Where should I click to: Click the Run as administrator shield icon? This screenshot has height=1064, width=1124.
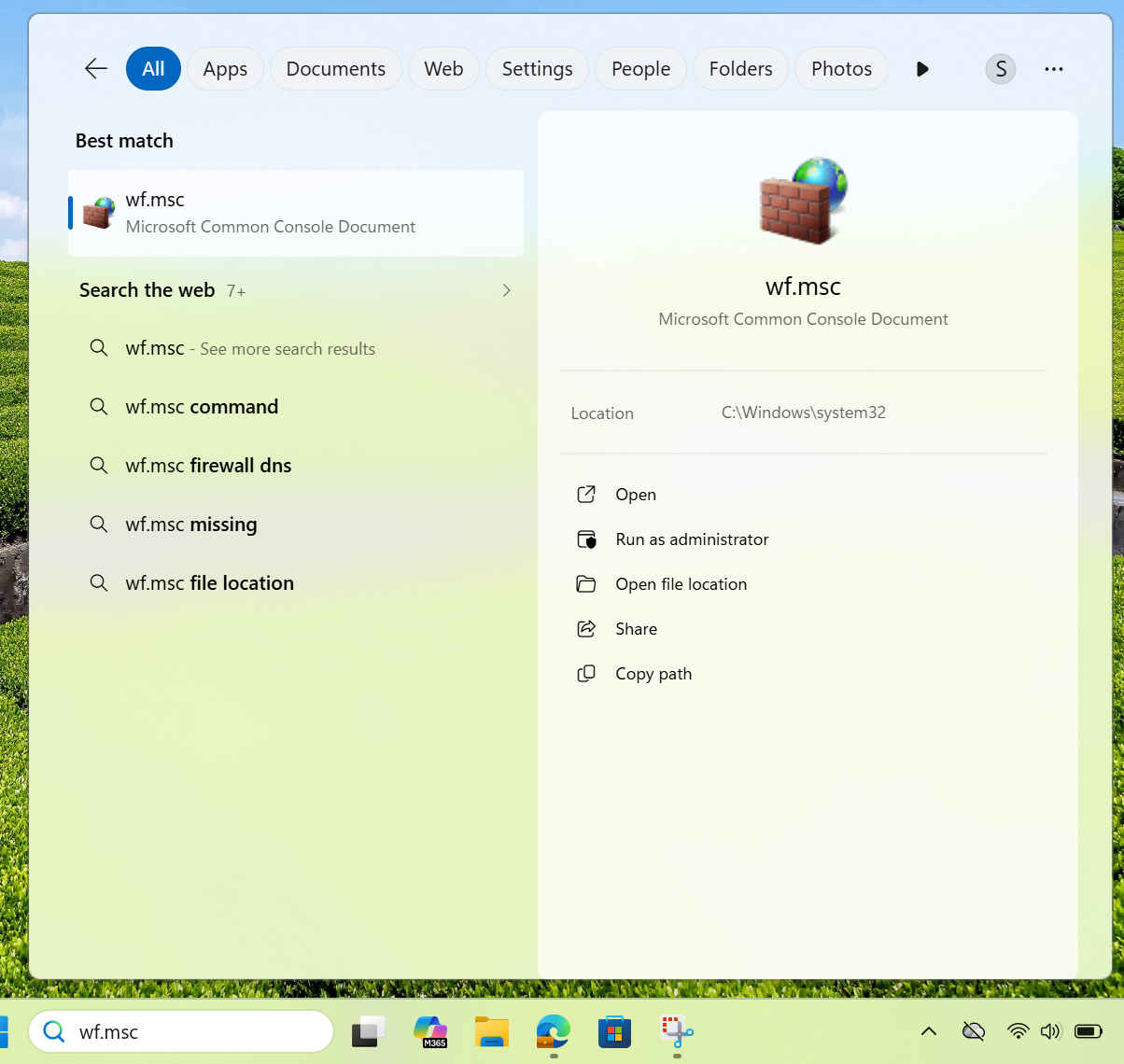point(586,539)
